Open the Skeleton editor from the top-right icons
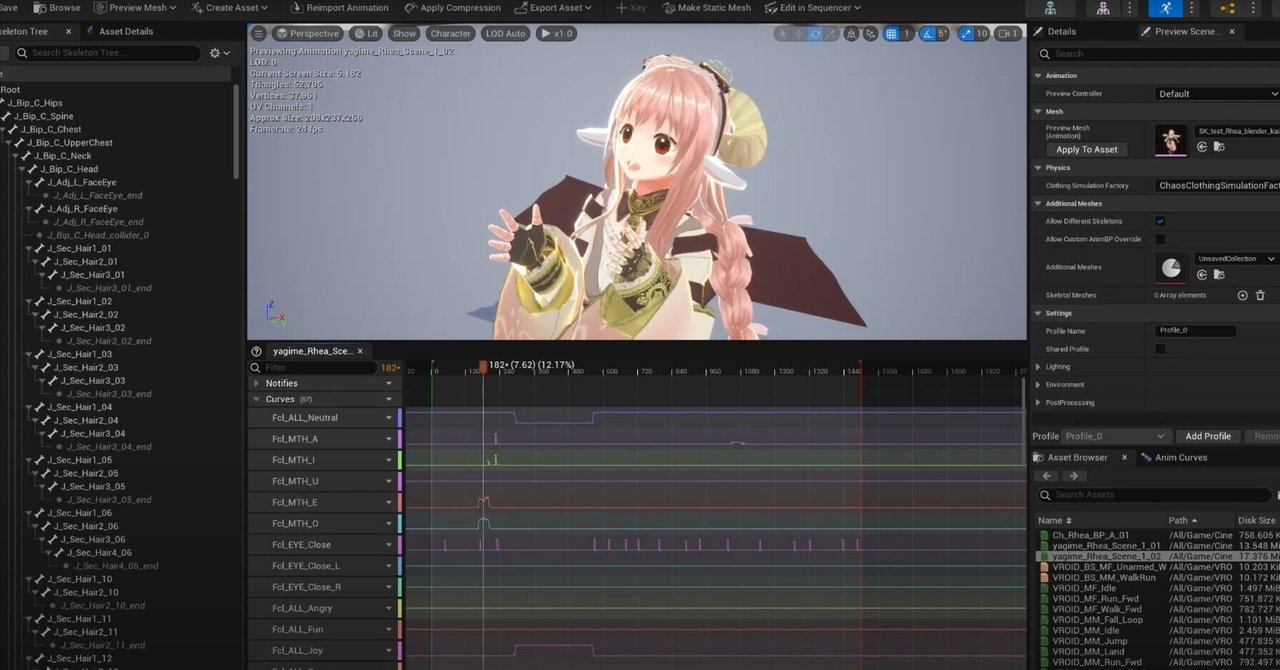 (x=1051, y=8)
